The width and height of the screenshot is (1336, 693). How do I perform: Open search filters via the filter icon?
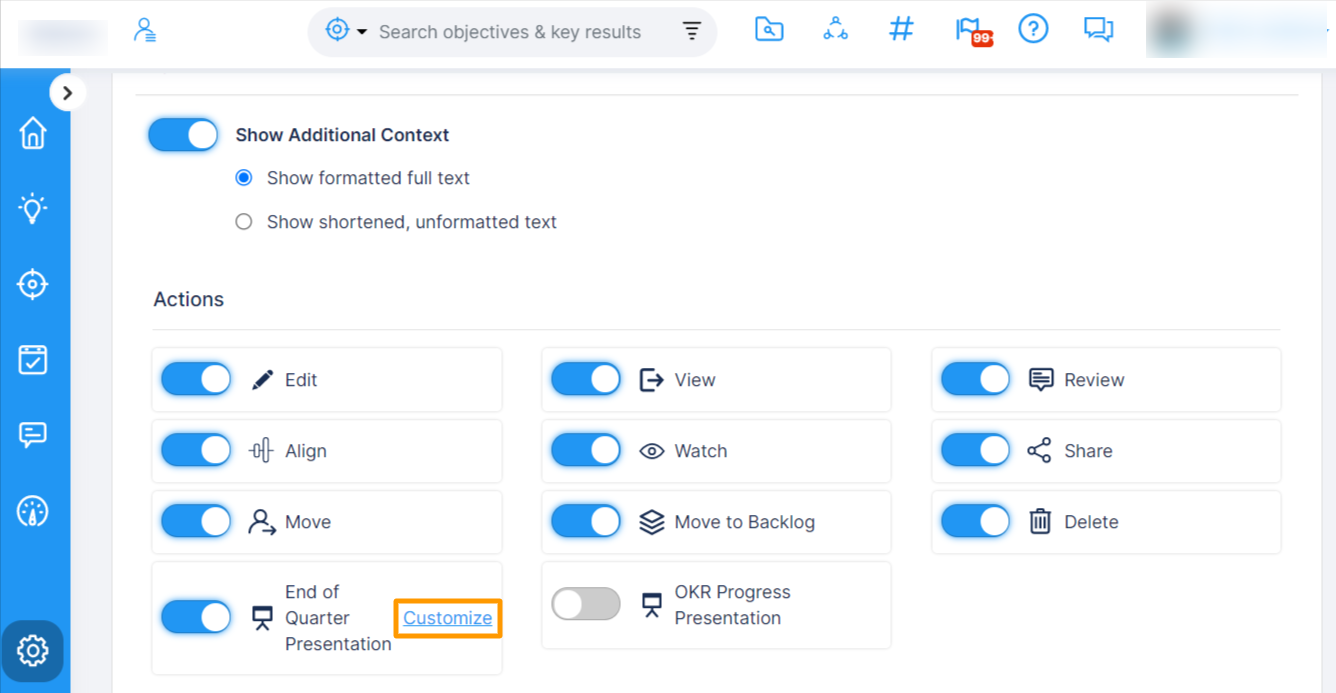(692, 30)
